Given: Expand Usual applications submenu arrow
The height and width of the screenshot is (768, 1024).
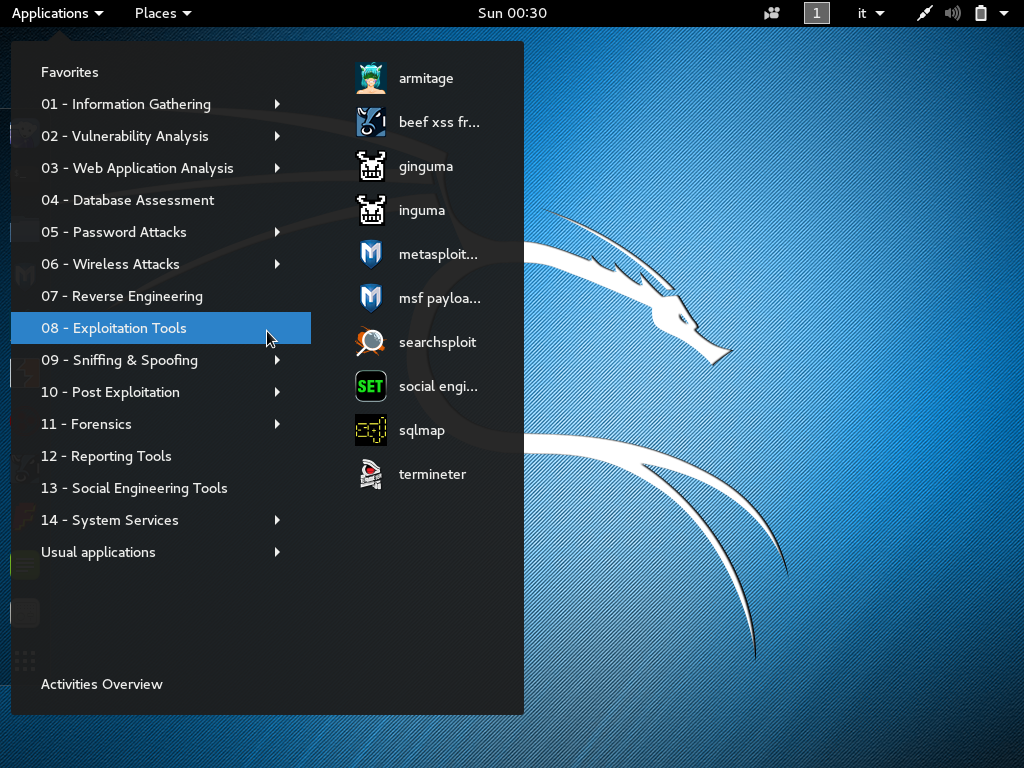Looking at the screenshot, I should [278, 552].
